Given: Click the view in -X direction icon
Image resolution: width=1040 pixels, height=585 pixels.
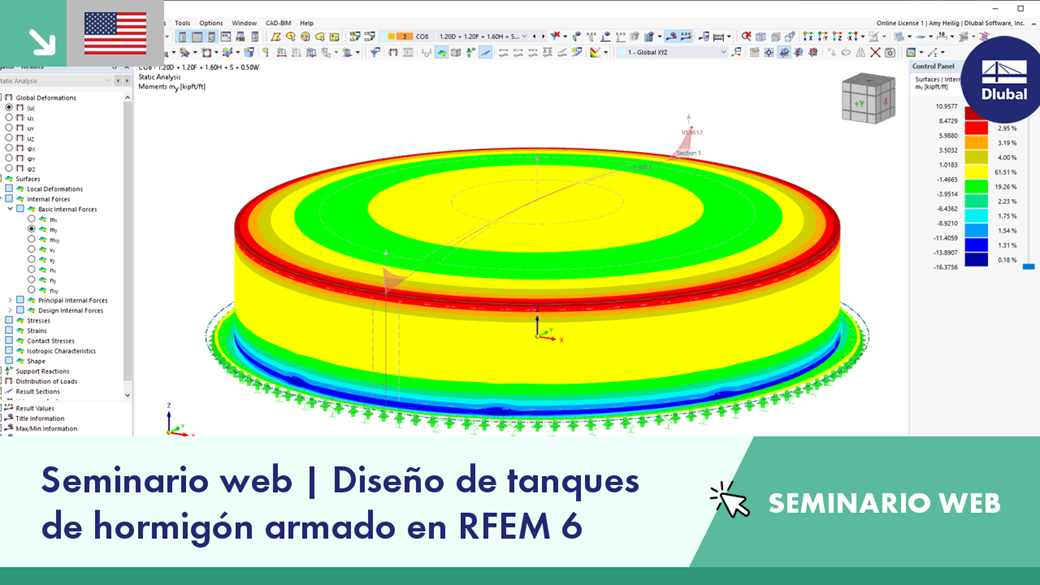Looking at the screenshot, I should click(x=852, y=36).
